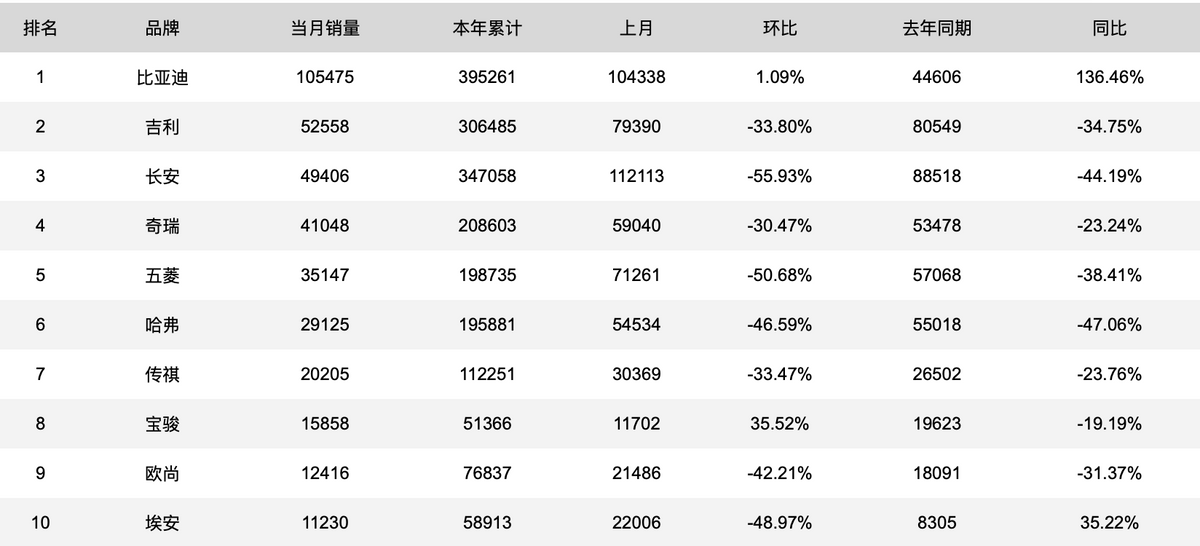Click the 奇瑞 brand name
Viewport: 1200px width, 546px height.
click(162, 226)
